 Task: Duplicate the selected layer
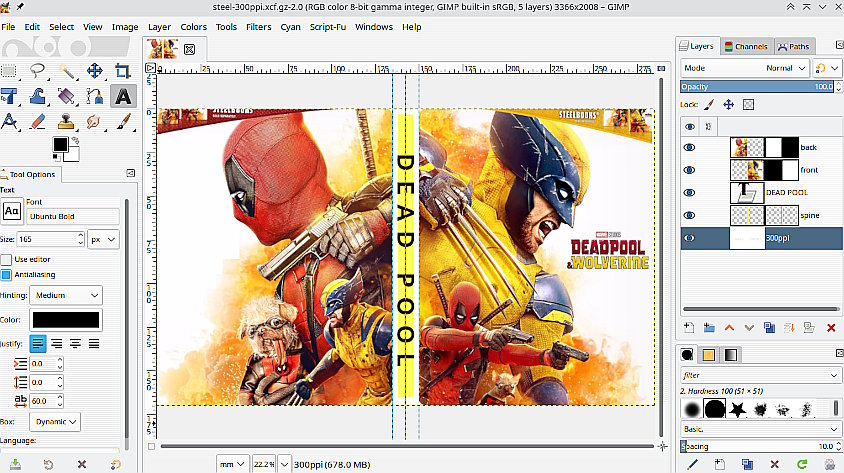(x=769, y=327)
